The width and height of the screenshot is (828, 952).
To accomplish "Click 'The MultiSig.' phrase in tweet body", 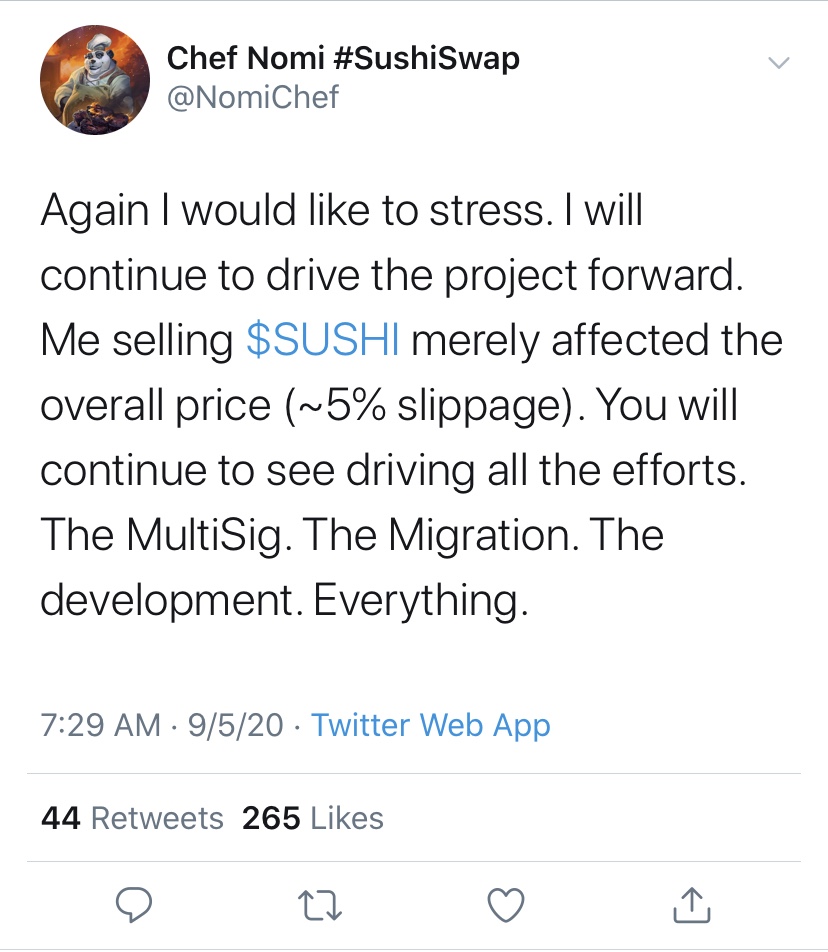I will point(165,535).
